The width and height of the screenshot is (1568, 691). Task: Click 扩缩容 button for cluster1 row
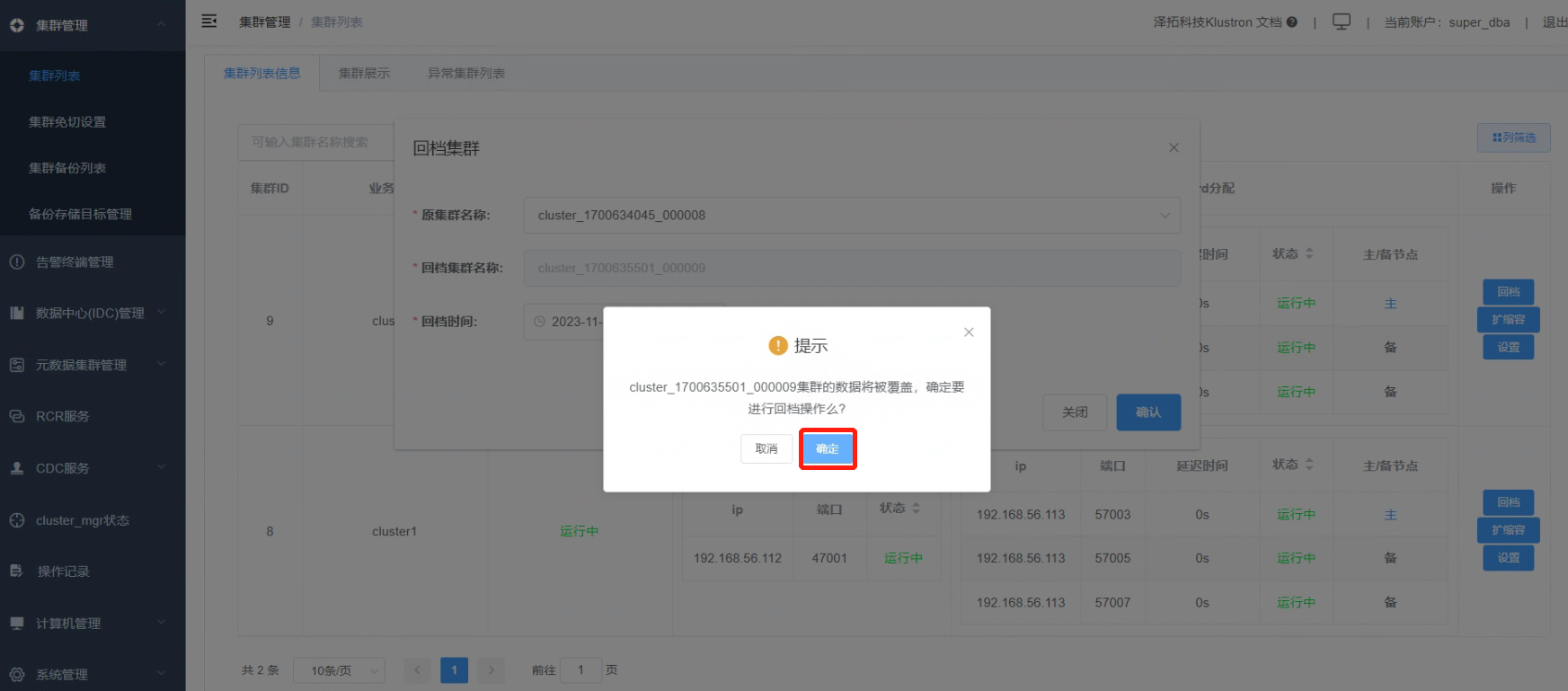1509,530
